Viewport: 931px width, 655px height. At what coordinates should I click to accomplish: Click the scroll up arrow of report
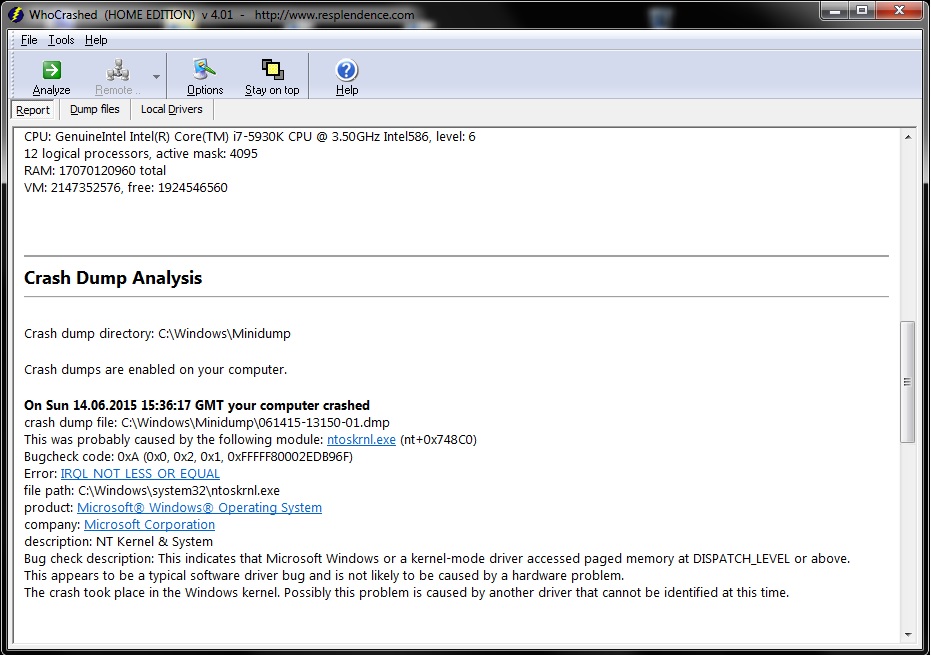[x=907, y=137]
